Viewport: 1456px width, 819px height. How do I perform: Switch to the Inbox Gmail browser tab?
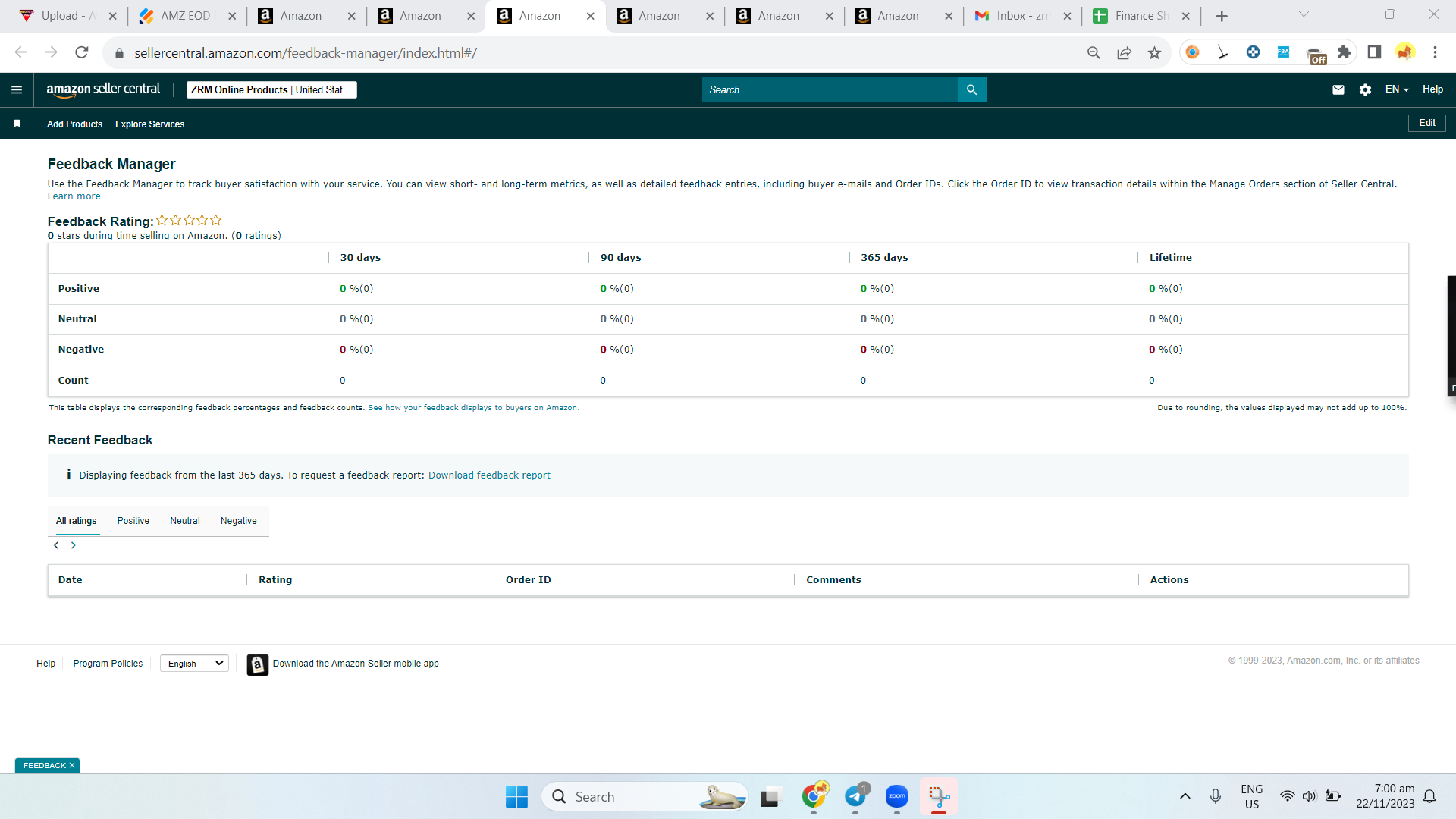(1023, 16)
